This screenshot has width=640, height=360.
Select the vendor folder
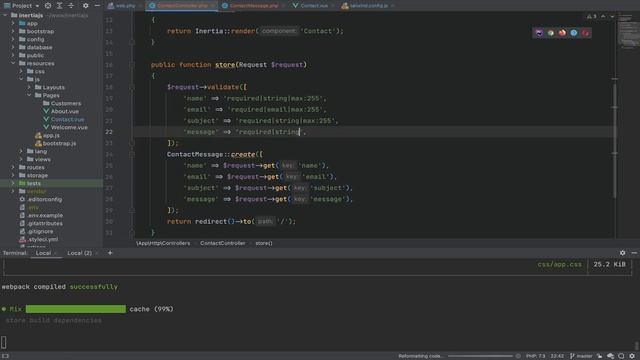33,191
